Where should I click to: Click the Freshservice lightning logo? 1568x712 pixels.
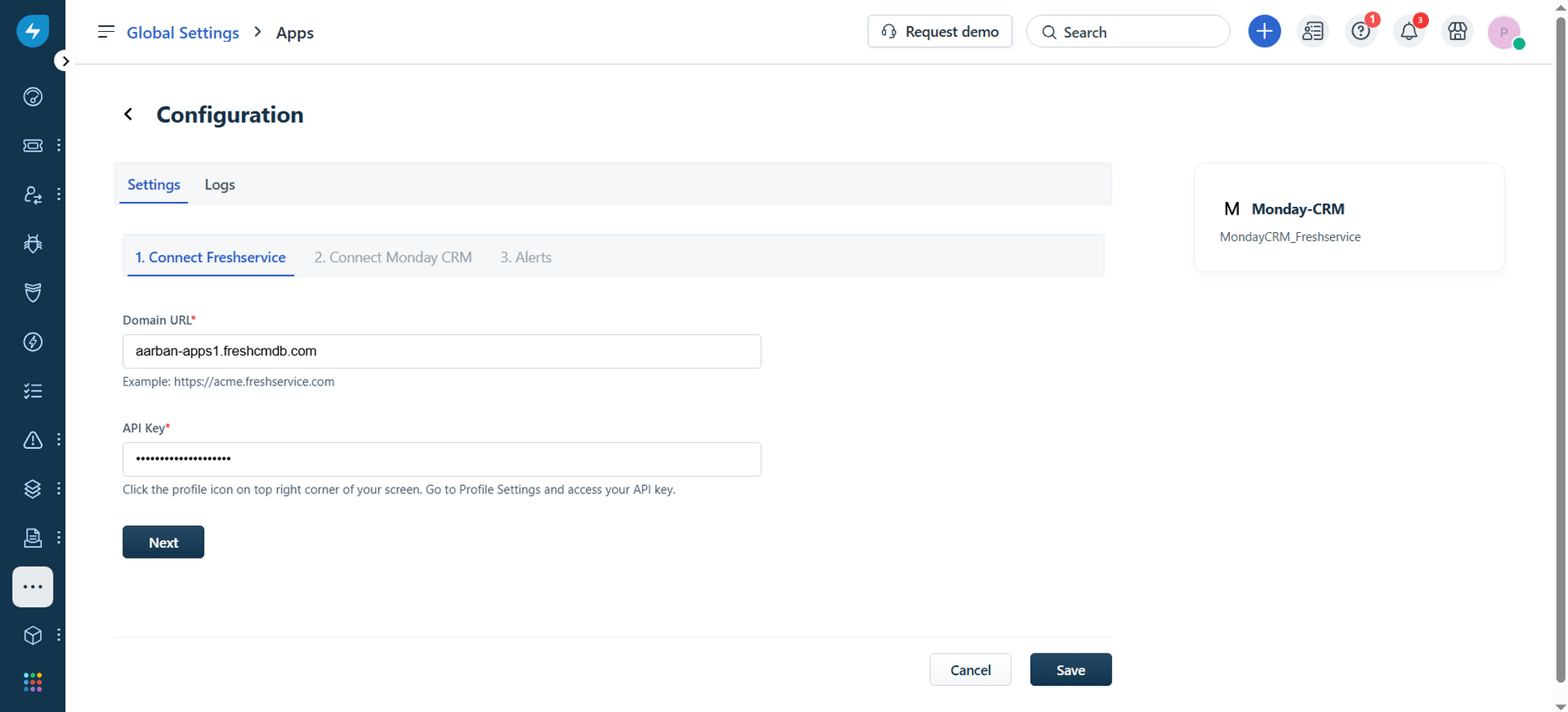[x=33, y=31]
